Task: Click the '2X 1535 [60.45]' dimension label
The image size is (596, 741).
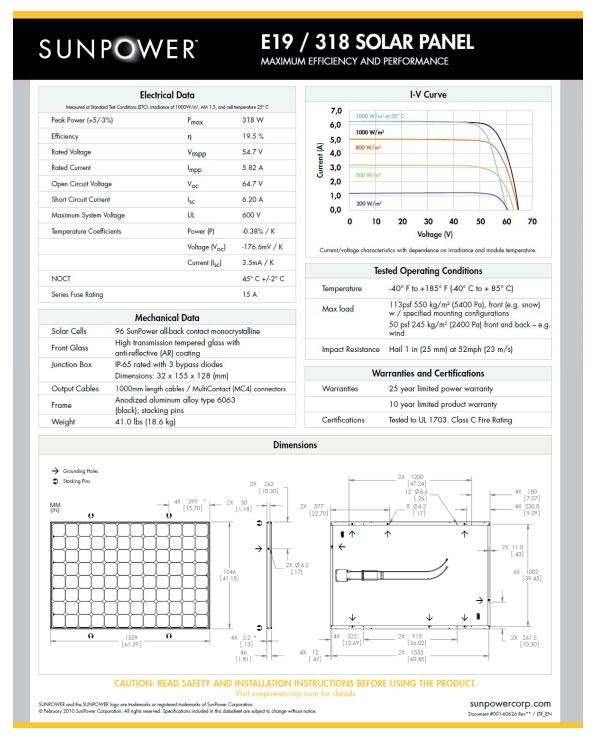Action: pyautogui.click(x=412, y=655)
